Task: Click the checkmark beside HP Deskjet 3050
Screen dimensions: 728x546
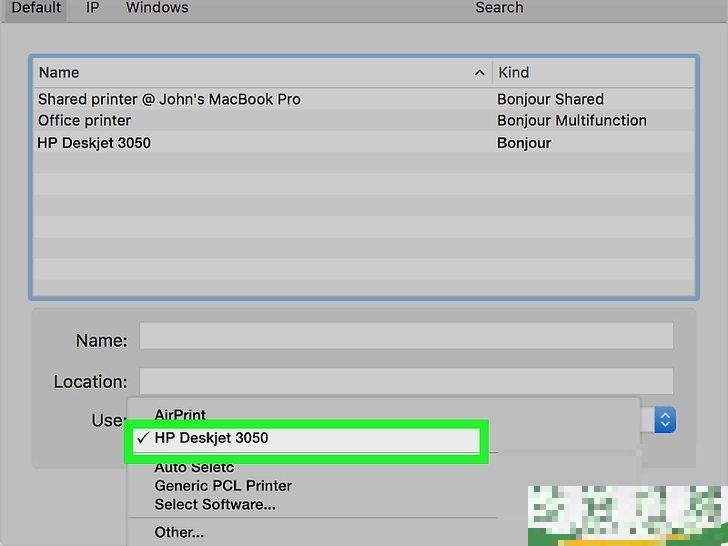Action: 144,438
